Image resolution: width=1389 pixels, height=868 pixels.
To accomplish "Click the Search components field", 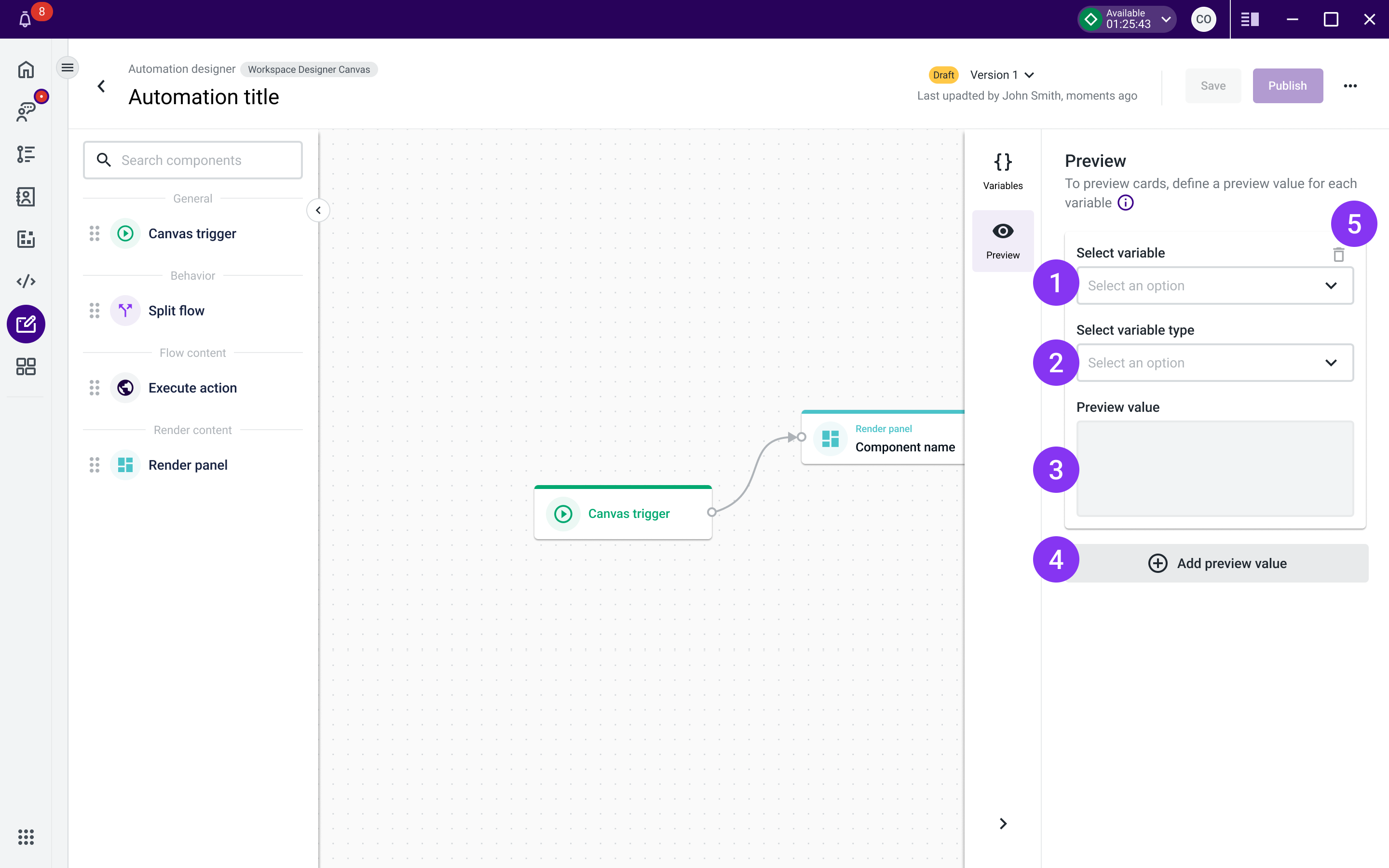I will click(x=193, y=160).
